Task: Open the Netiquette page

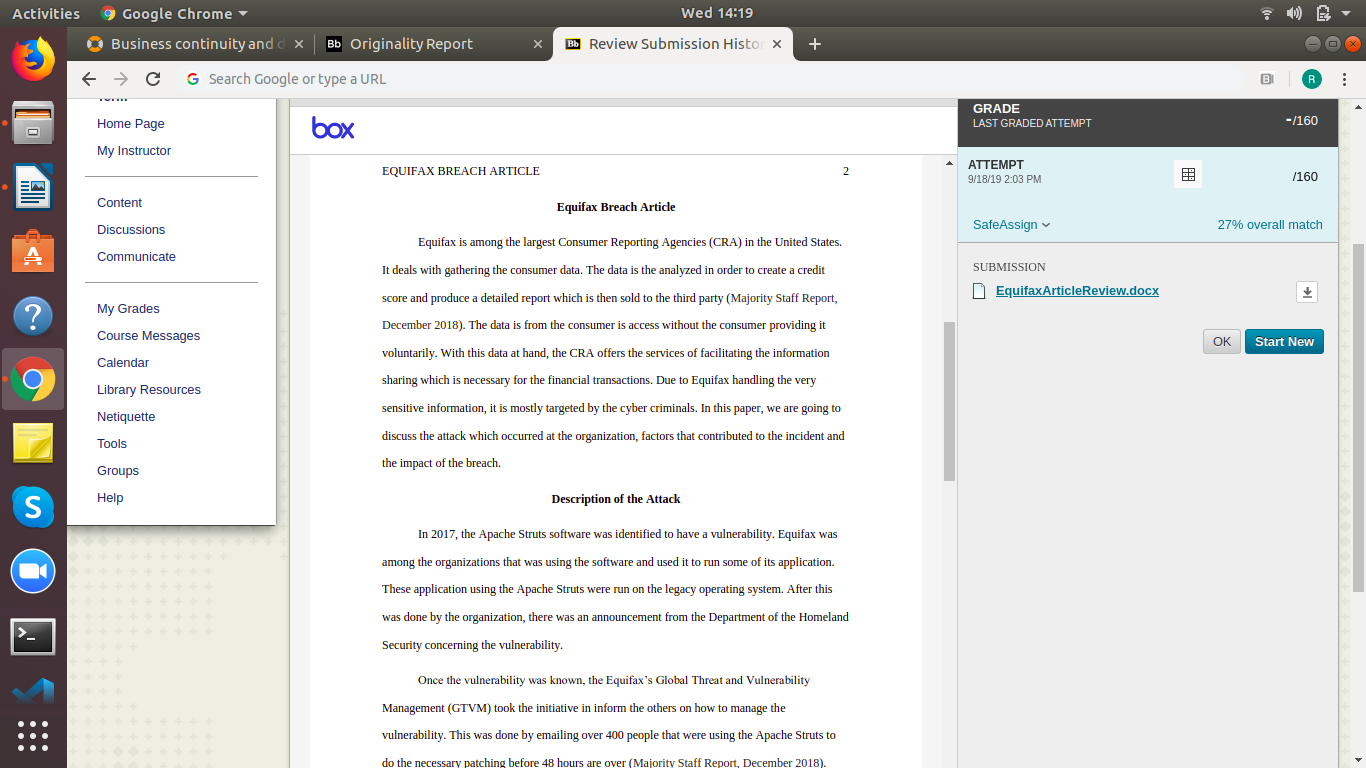Action: coord(126,417)
